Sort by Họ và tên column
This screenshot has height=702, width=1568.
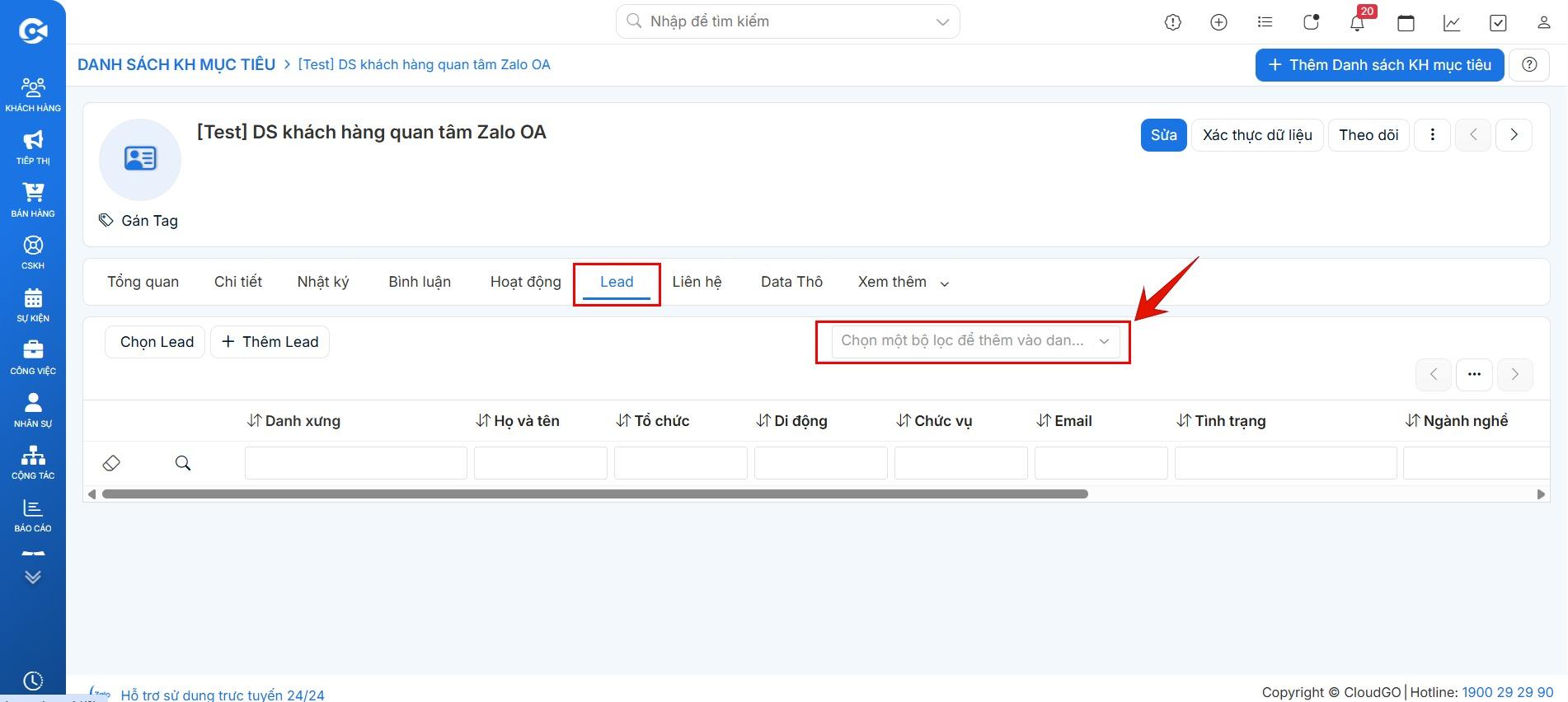518,421
